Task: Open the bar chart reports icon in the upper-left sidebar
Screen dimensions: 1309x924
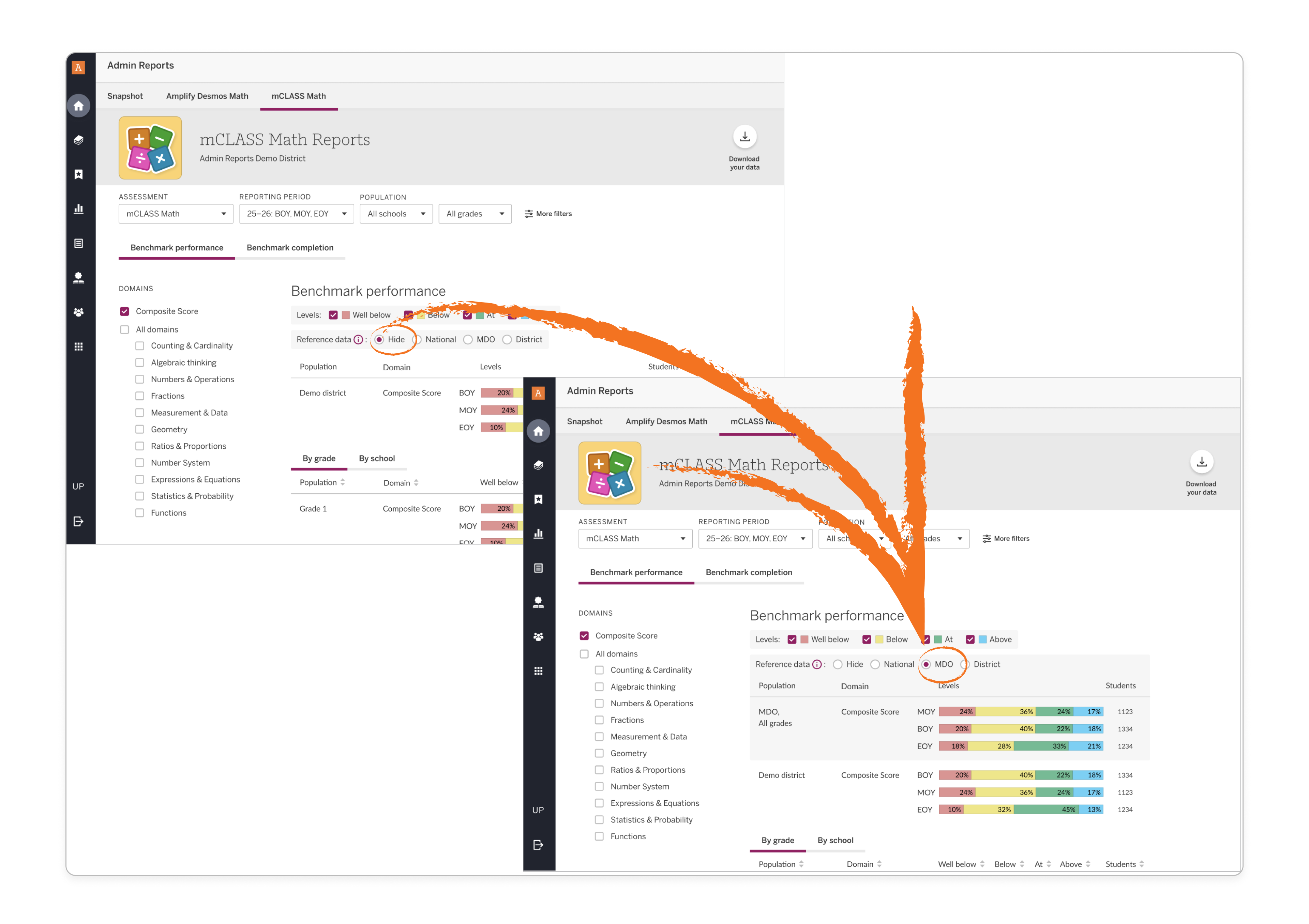Action: (x=79, y=209)
